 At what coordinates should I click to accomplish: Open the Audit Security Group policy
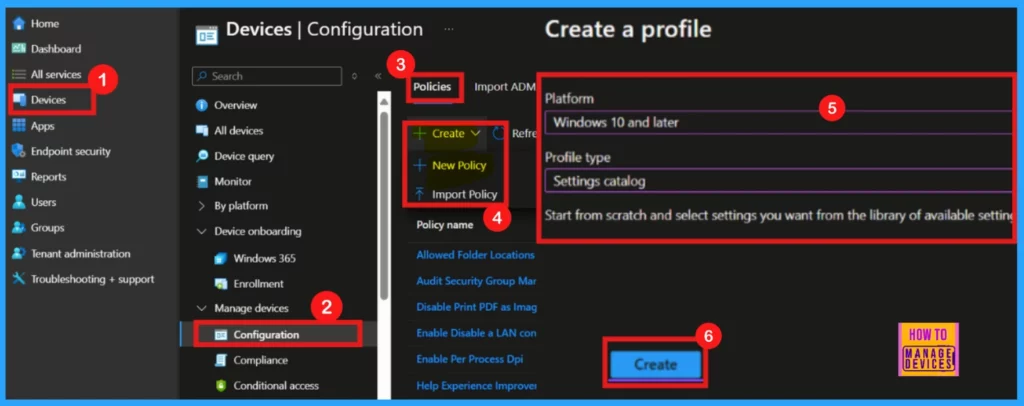pos(476,281)
